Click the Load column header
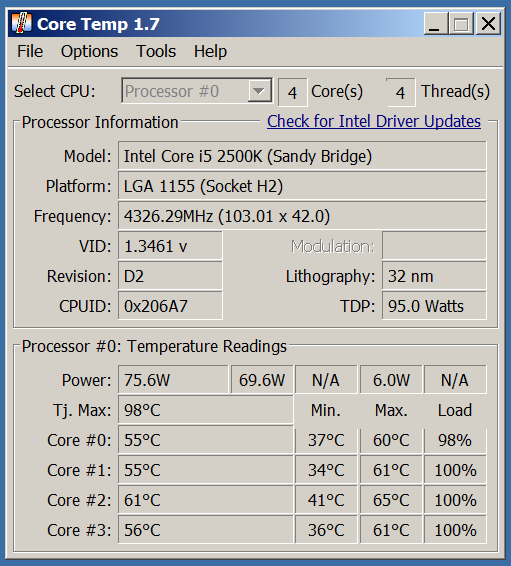This screenshot has width=511, height=566. 455,410
